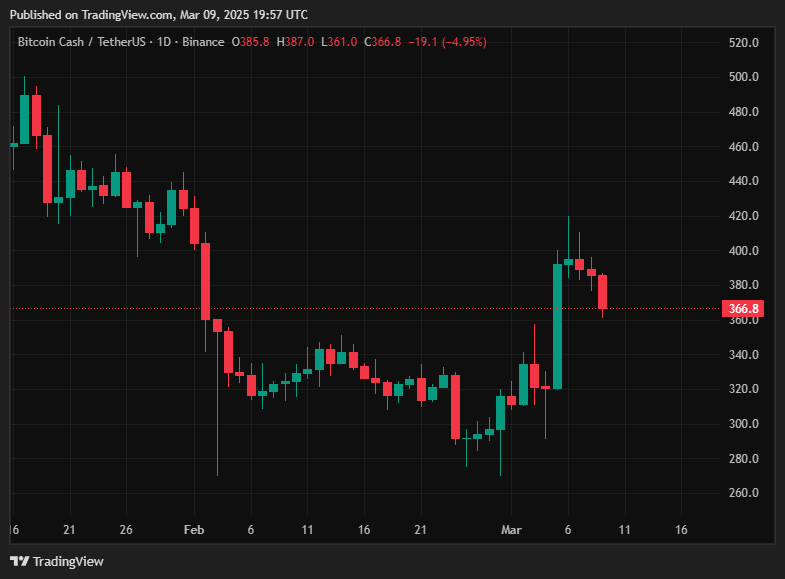This screenshot has height=579, width=785.
Task: Click the 300.0 price axis label
Action: pyautogui.click(x=743, y=424)
